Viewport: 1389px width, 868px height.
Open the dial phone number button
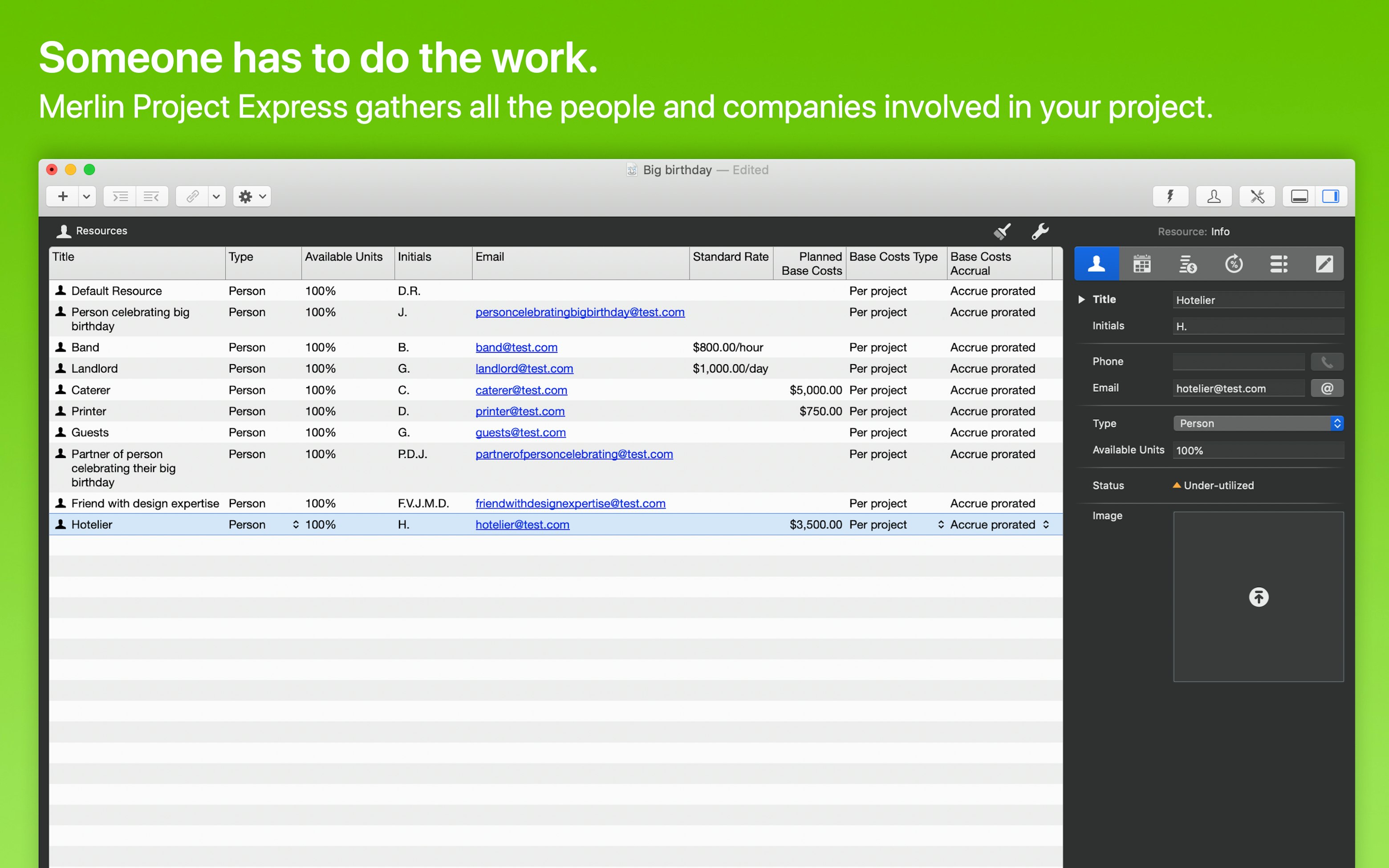[1327, 361]
